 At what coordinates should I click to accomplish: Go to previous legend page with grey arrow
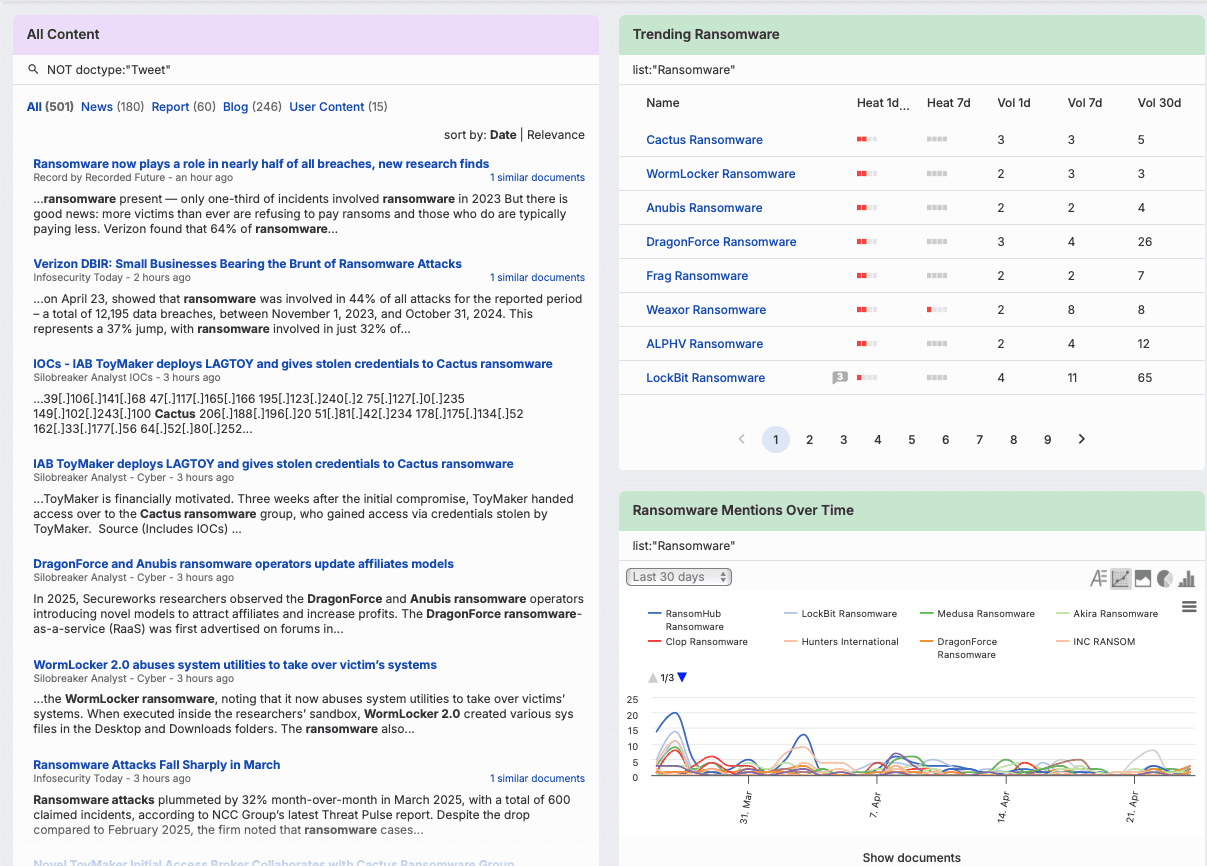[x=653, y=677]
